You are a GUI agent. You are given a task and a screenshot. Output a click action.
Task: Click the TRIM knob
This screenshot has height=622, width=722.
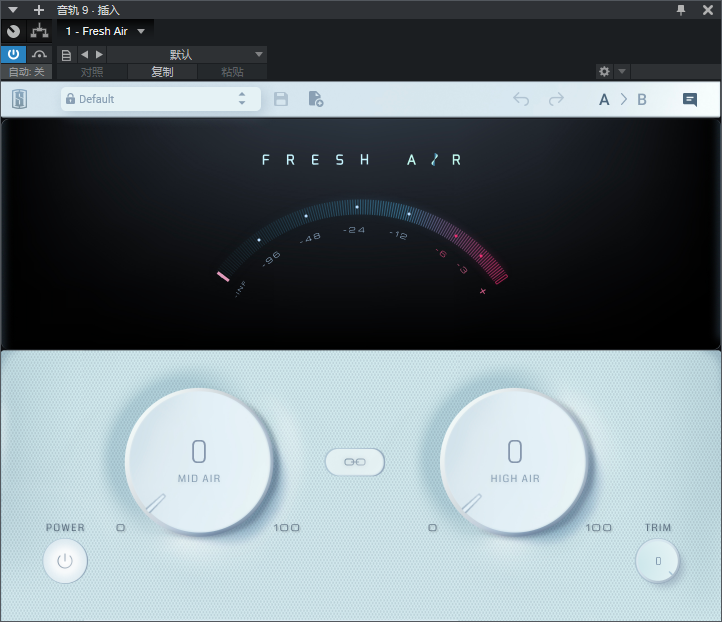(x=657, y=561)
